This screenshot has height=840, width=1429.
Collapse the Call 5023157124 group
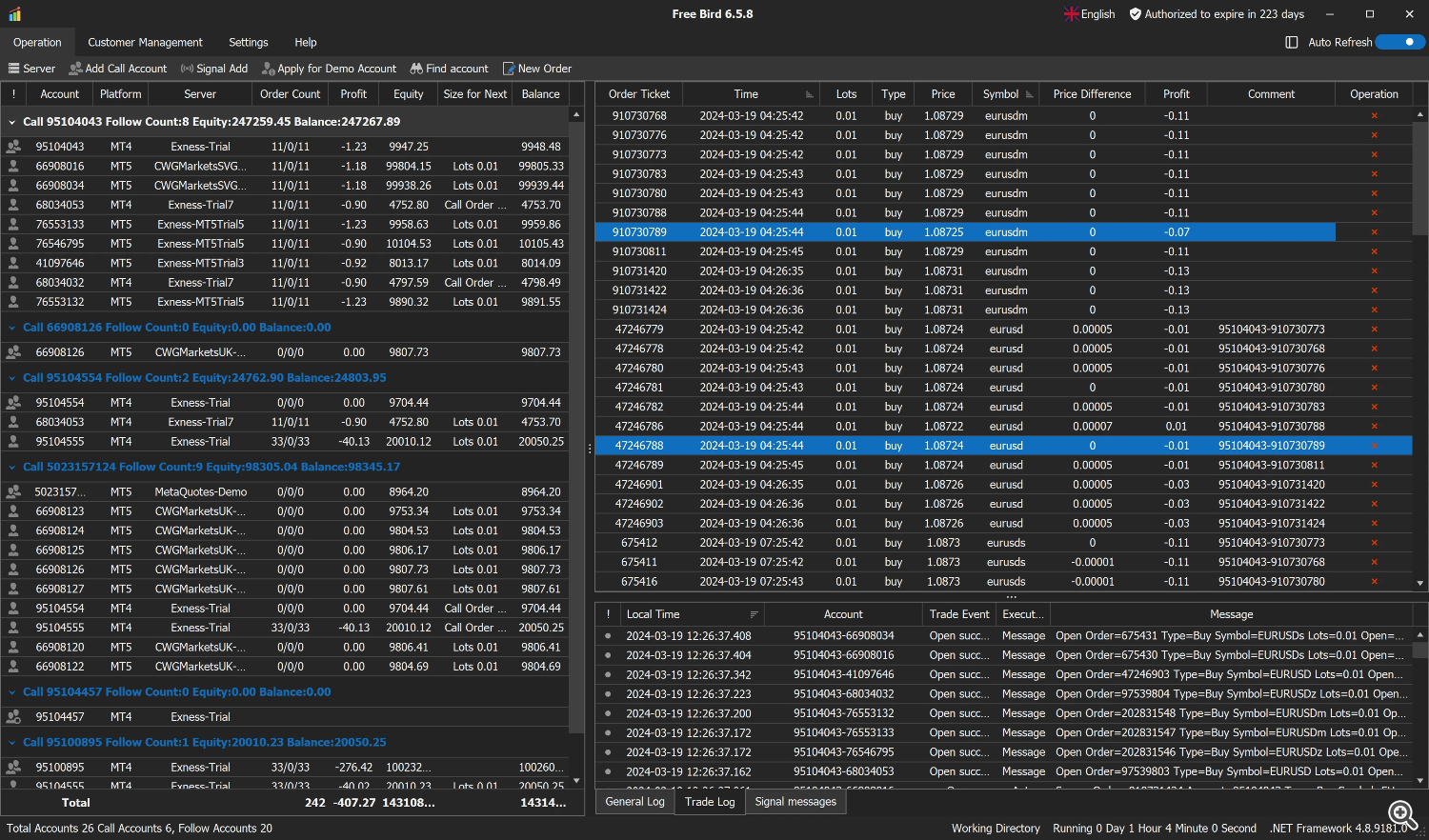click(12, 468)
